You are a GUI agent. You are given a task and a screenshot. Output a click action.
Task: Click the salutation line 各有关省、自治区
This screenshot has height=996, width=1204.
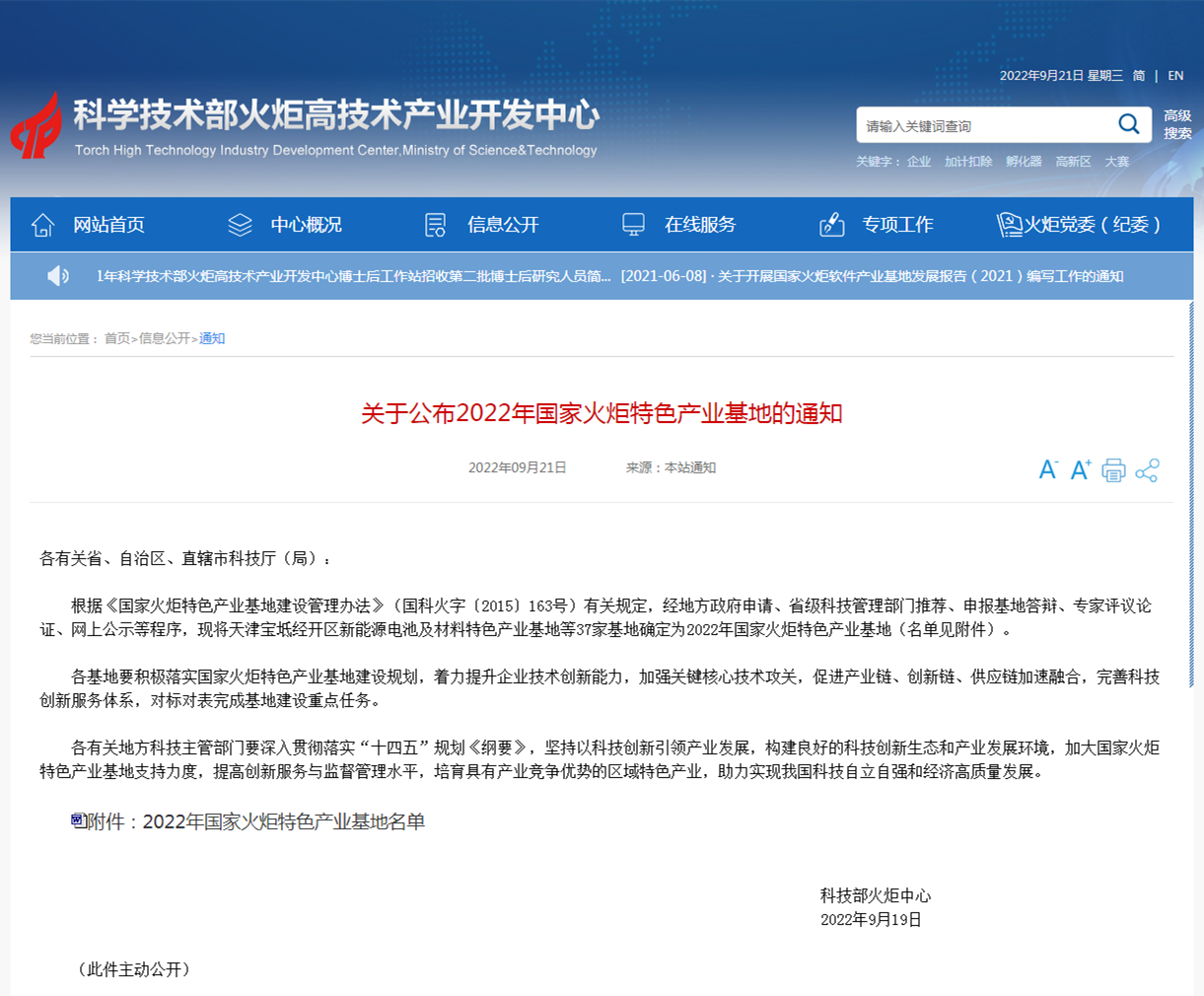point(185,558)
